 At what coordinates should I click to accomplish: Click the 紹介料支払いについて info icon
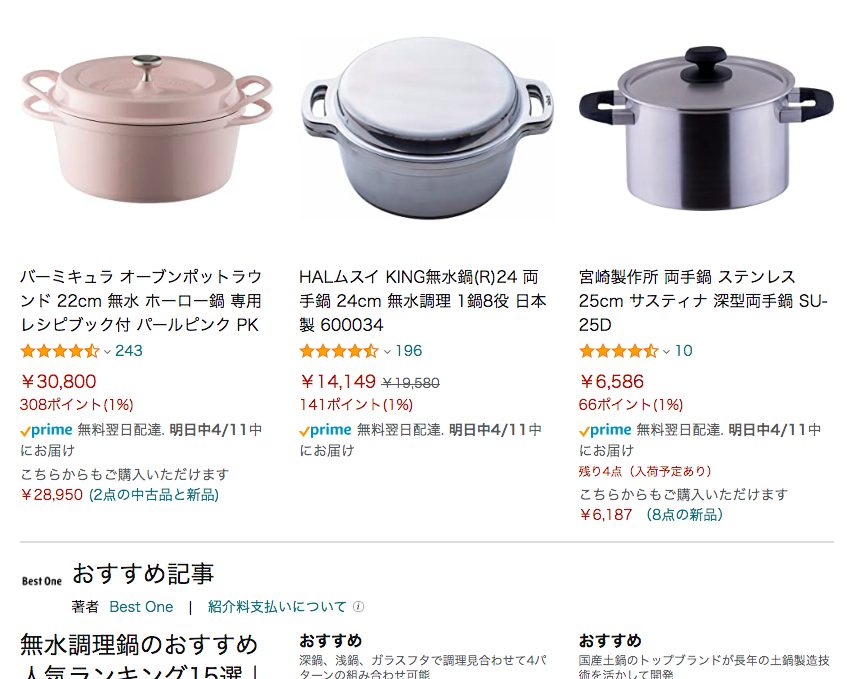point(358,607)
